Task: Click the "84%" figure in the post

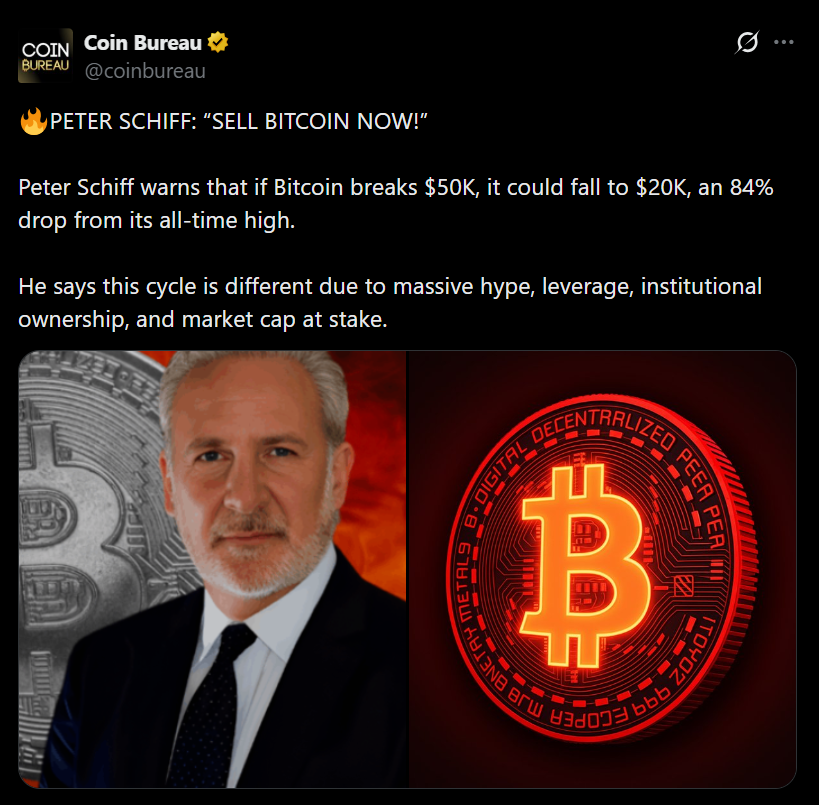Action: (x=751, y=188)
